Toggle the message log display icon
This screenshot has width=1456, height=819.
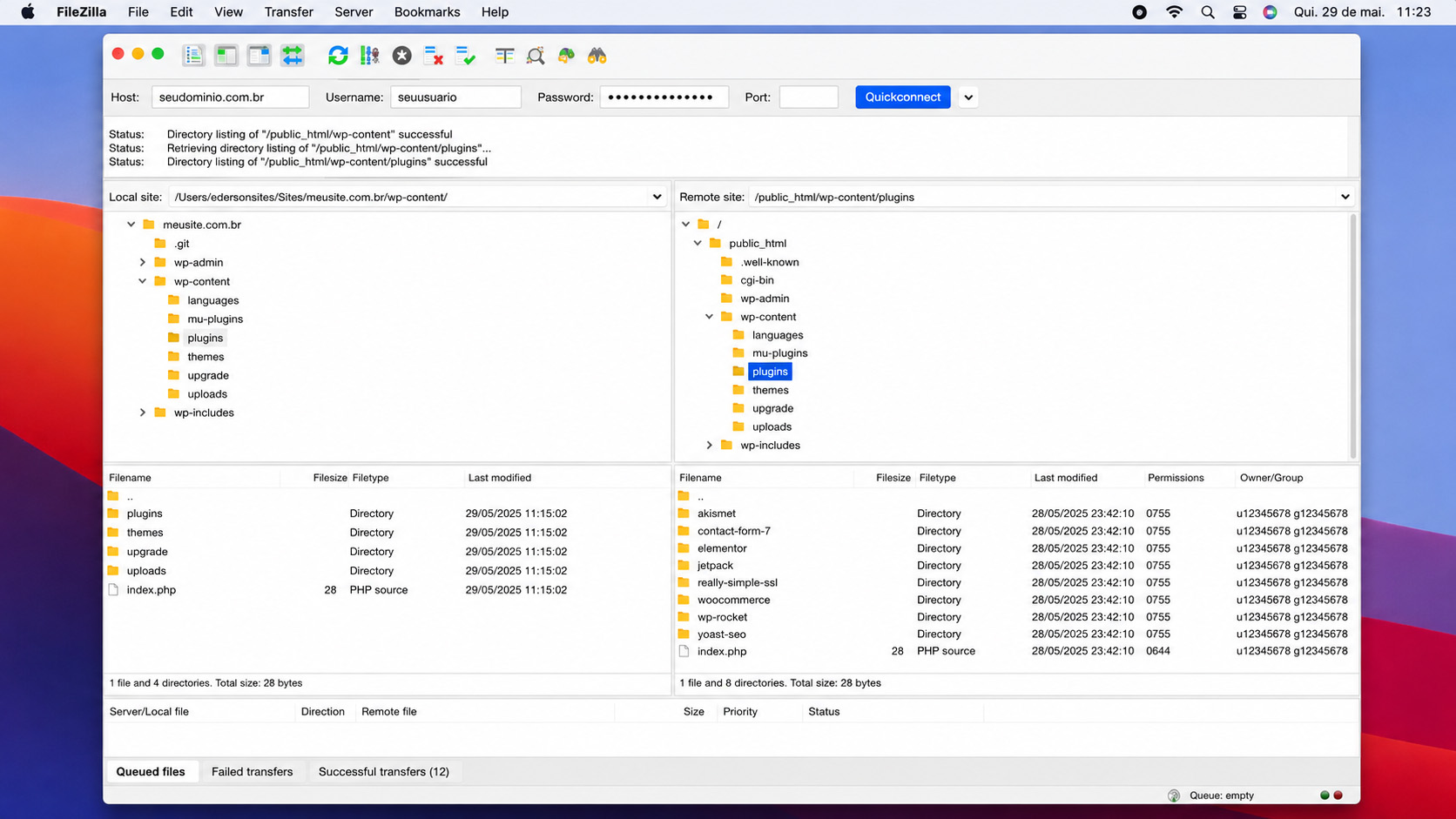(x=193, y=56)
